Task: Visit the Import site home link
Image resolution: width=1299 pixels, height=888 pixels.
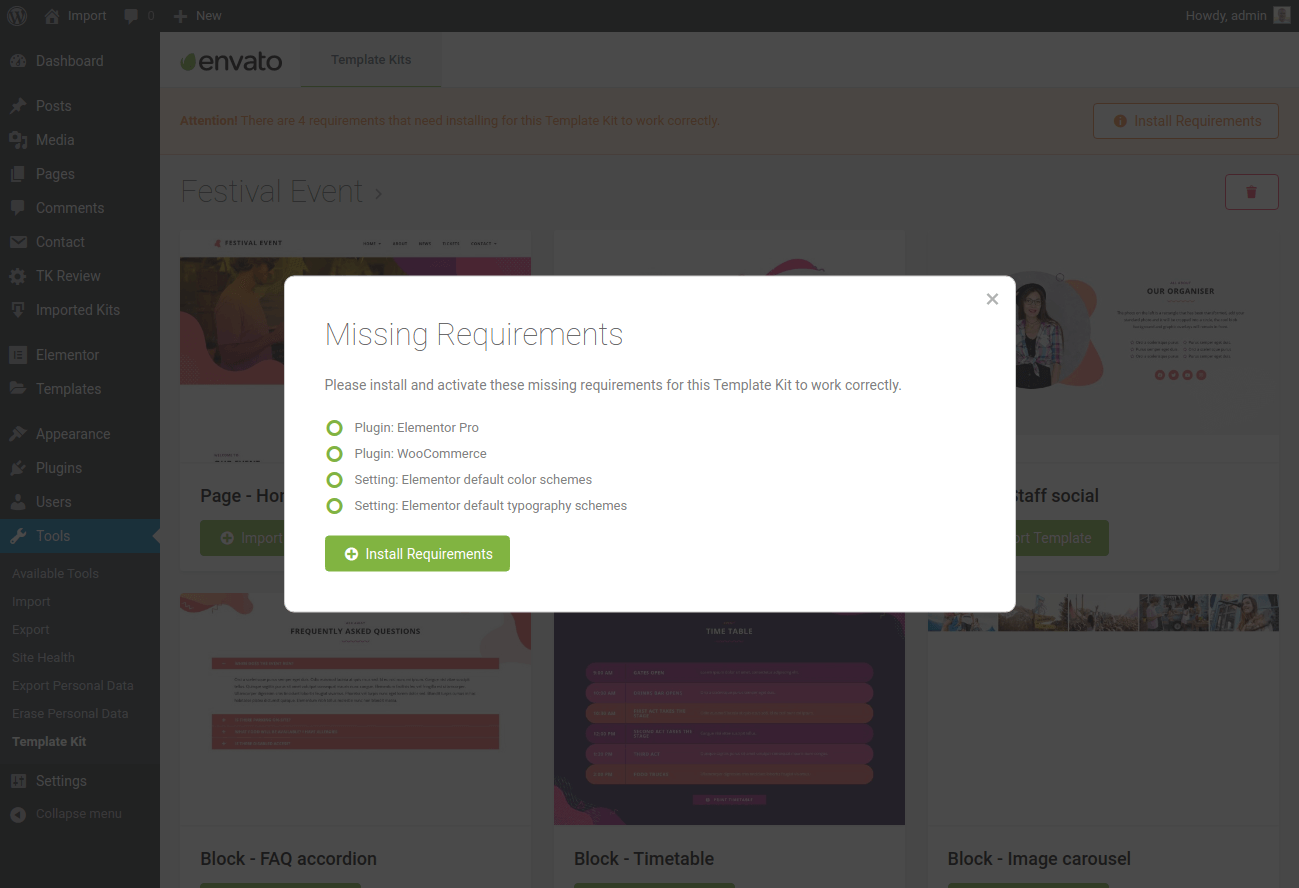Action: [75, 15]
